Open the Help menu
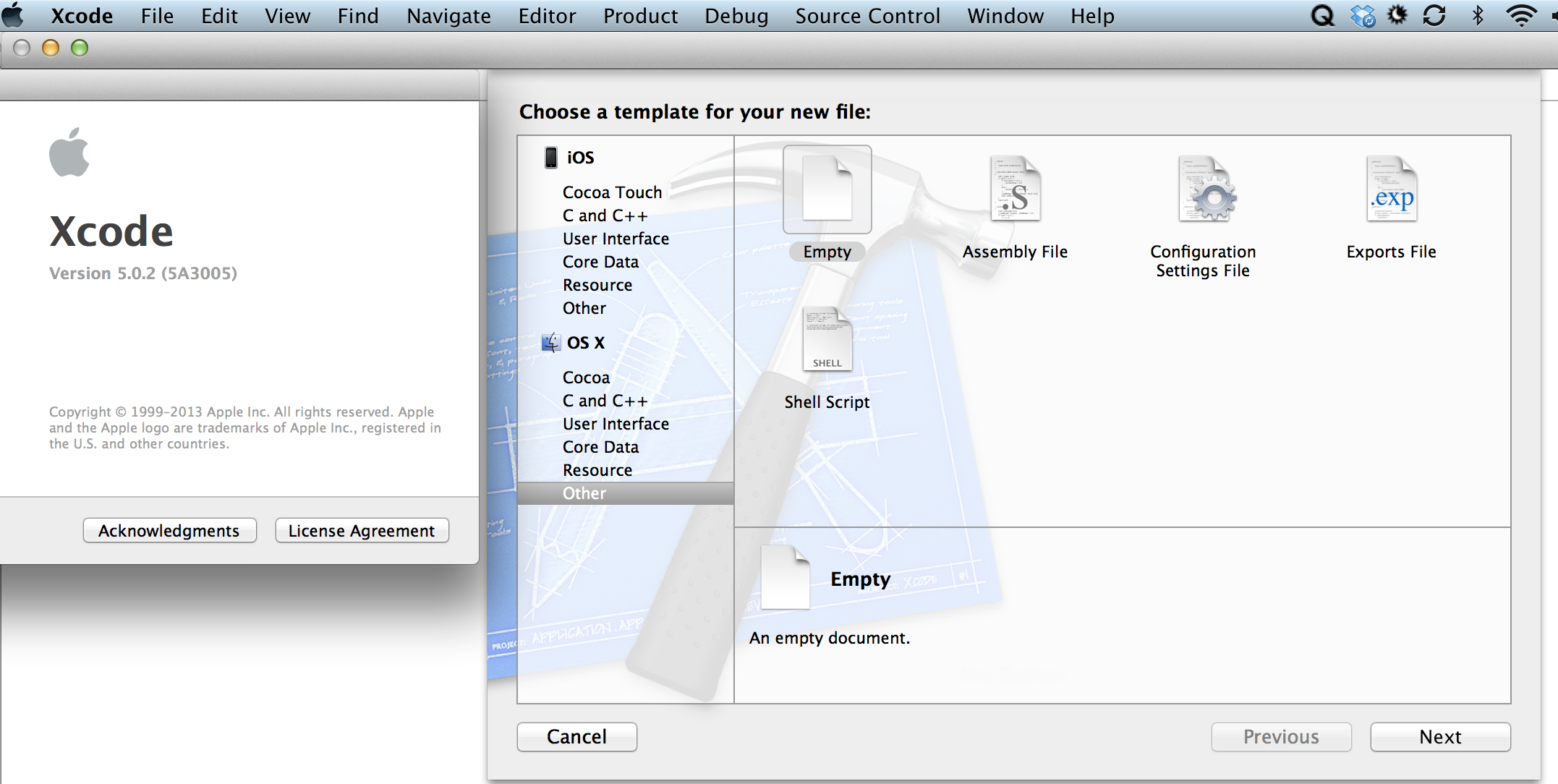This screenshot has width=1558, height=784. [x=1092, y=16]
